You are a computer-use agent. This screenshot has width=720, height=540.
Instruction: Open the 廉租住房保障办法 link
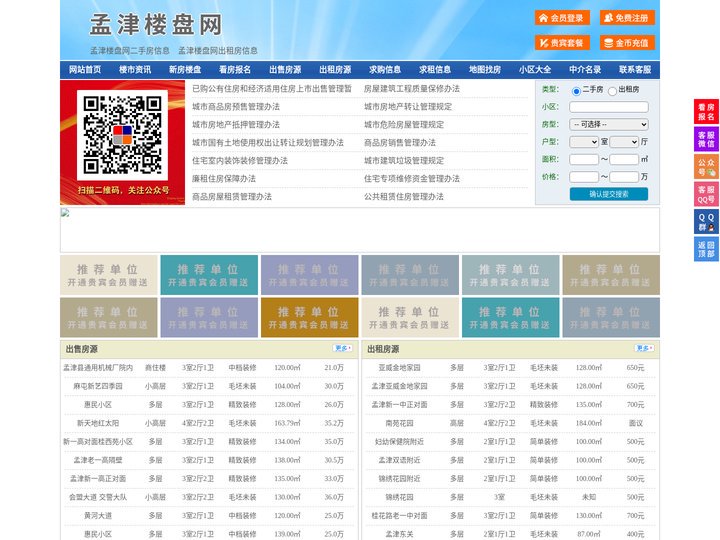(224, 179)
